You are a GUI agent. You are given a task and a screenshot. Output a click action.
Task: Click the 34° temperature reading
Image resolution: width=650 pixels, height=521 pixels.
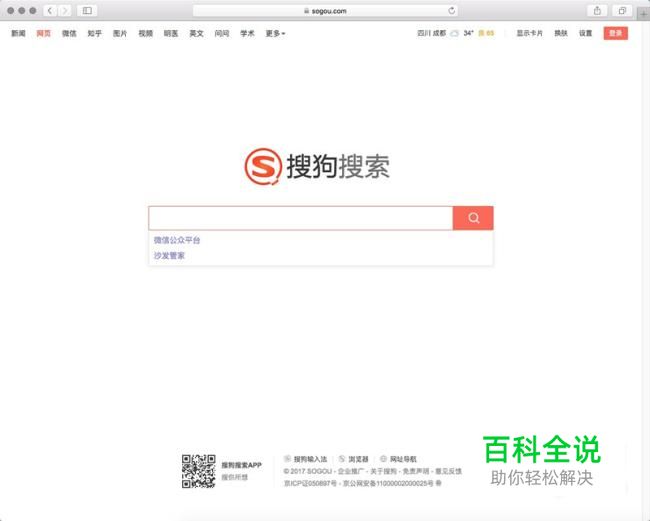pos(468,33)
